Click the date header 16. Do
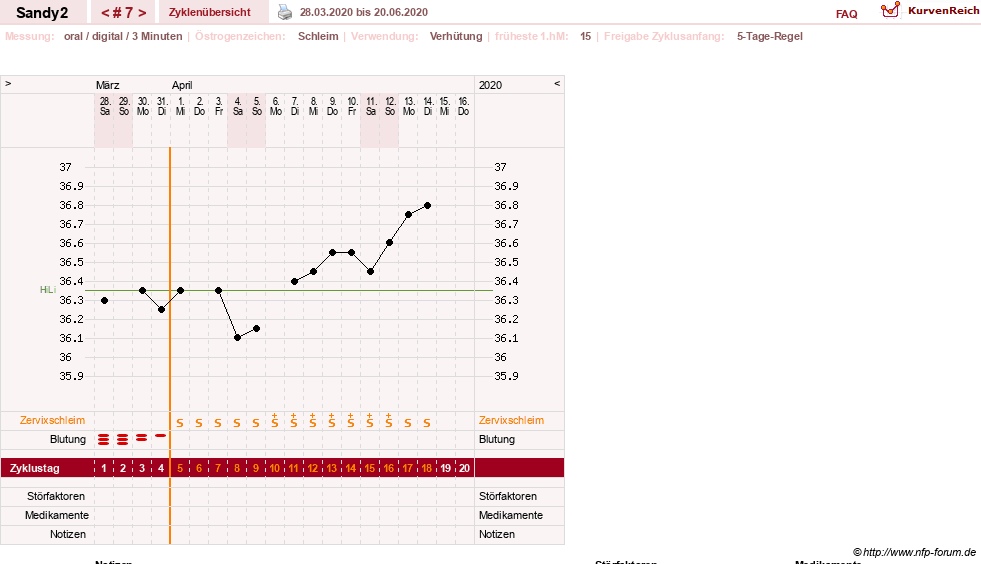 pos(463,106)
